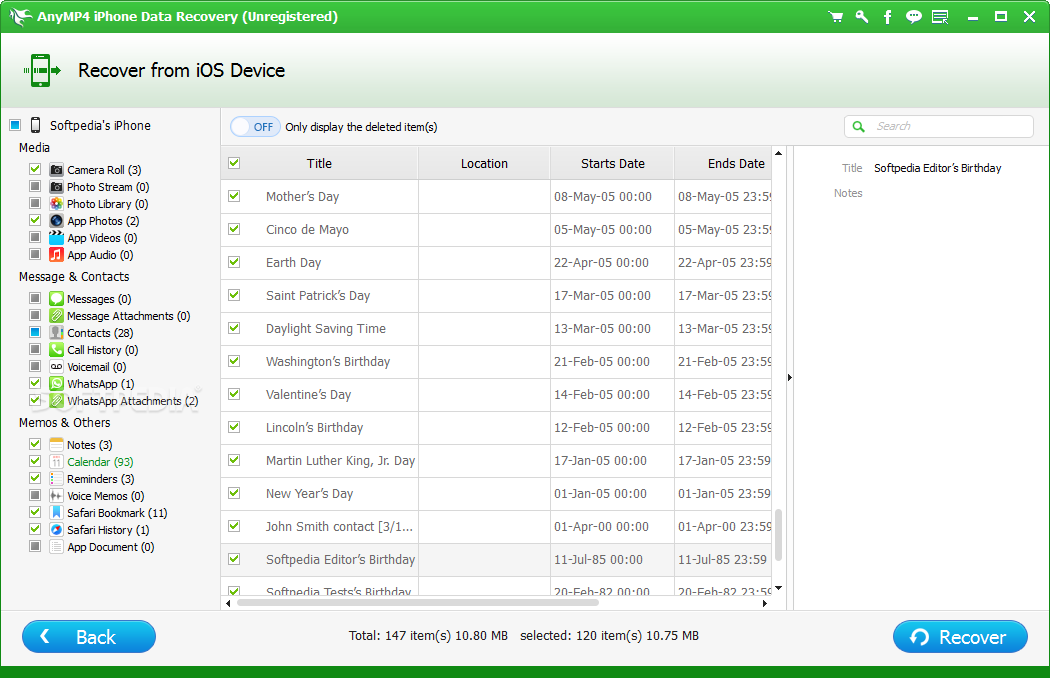Click the App Photos icon

point(57,220)
